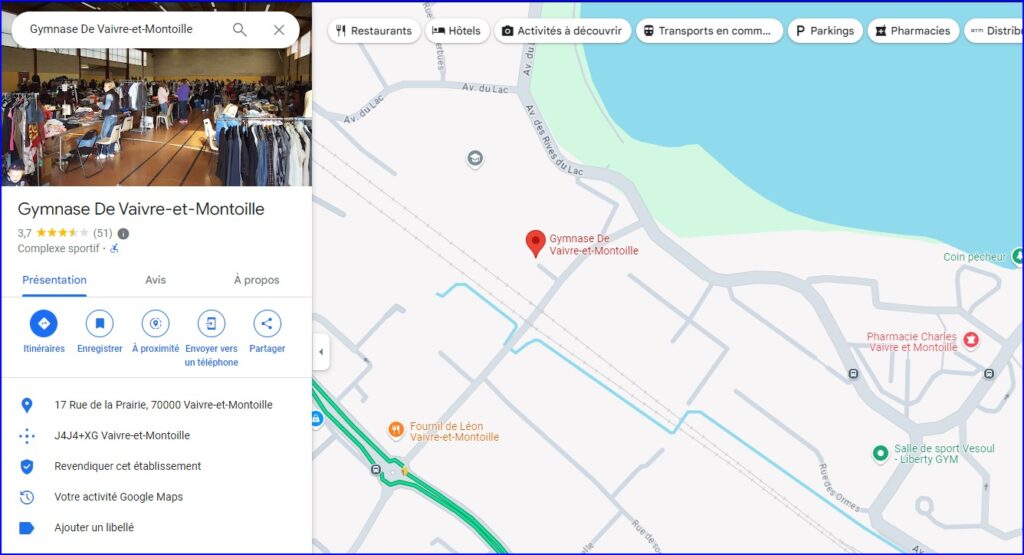Click the Coin pêcheur map label
The width and height of the screenshot is (1024, 555).
click(974, 257)
